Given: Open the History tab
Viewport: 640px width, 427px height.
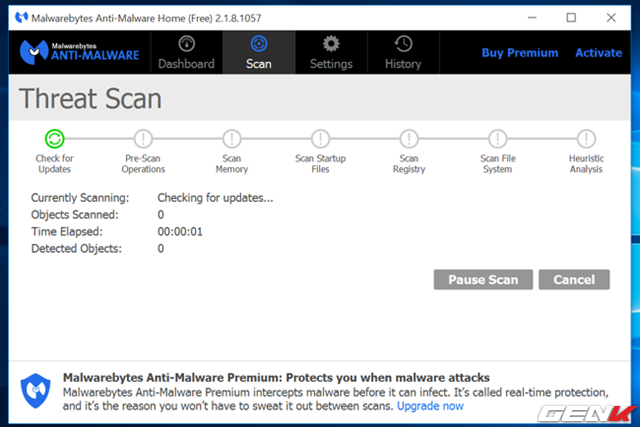Looking at the screenshot, I should coord(403,53).
